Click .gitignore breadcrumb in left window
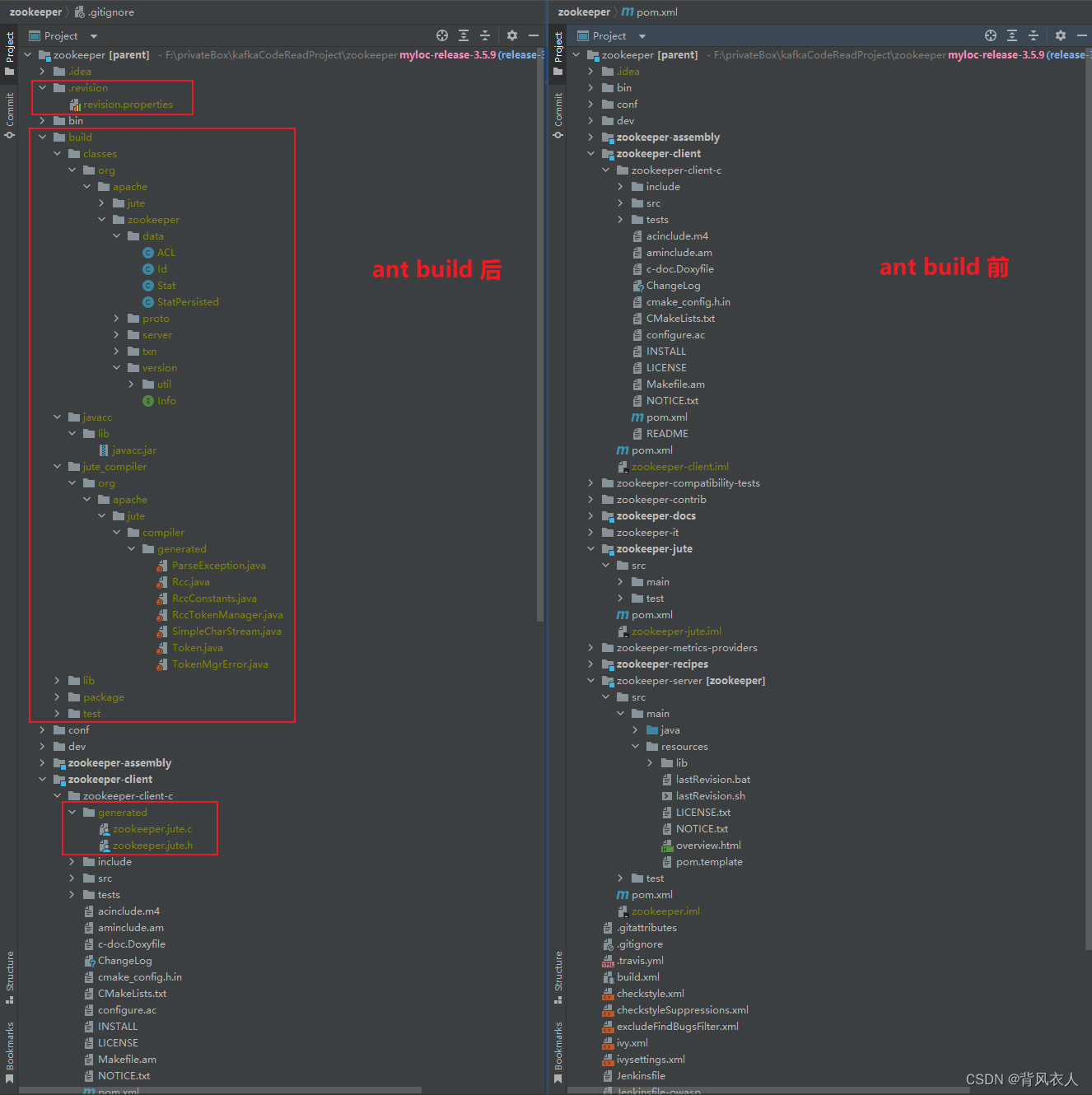 point(105,12)
